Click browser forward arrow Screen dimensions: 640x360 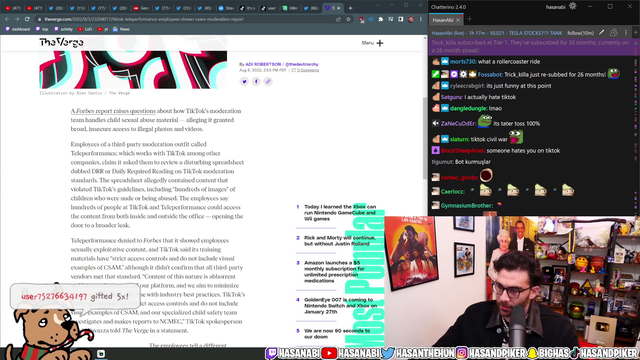tap(17, 19)
